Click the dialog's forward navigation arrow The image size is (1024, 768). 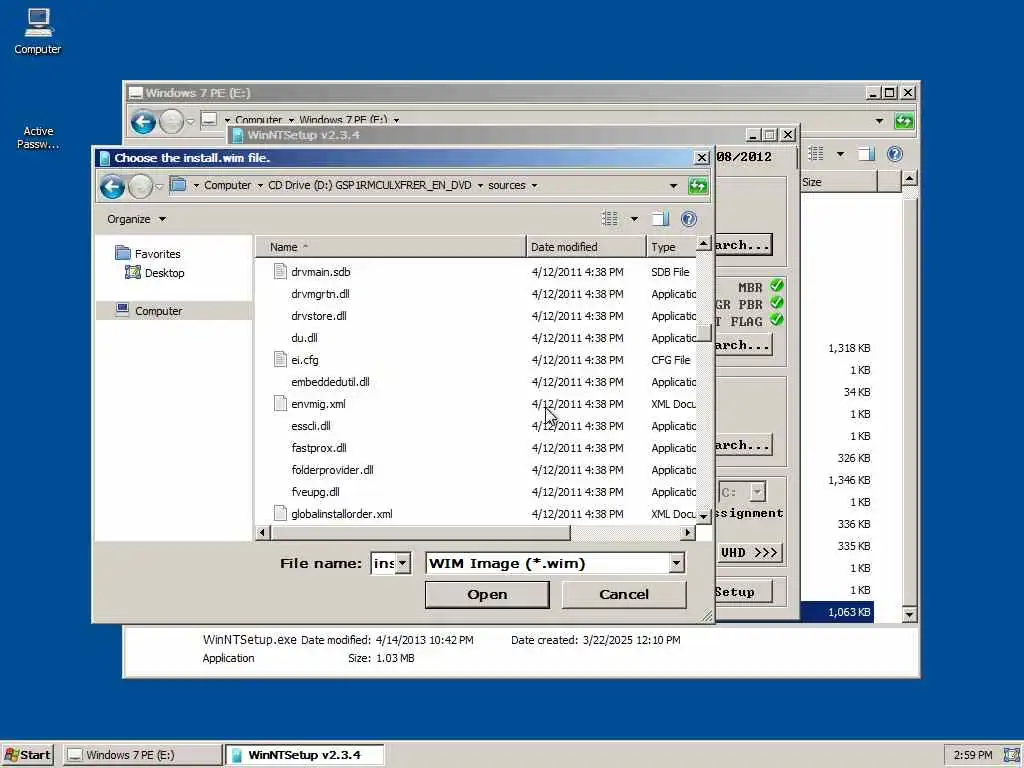[140, 186]
